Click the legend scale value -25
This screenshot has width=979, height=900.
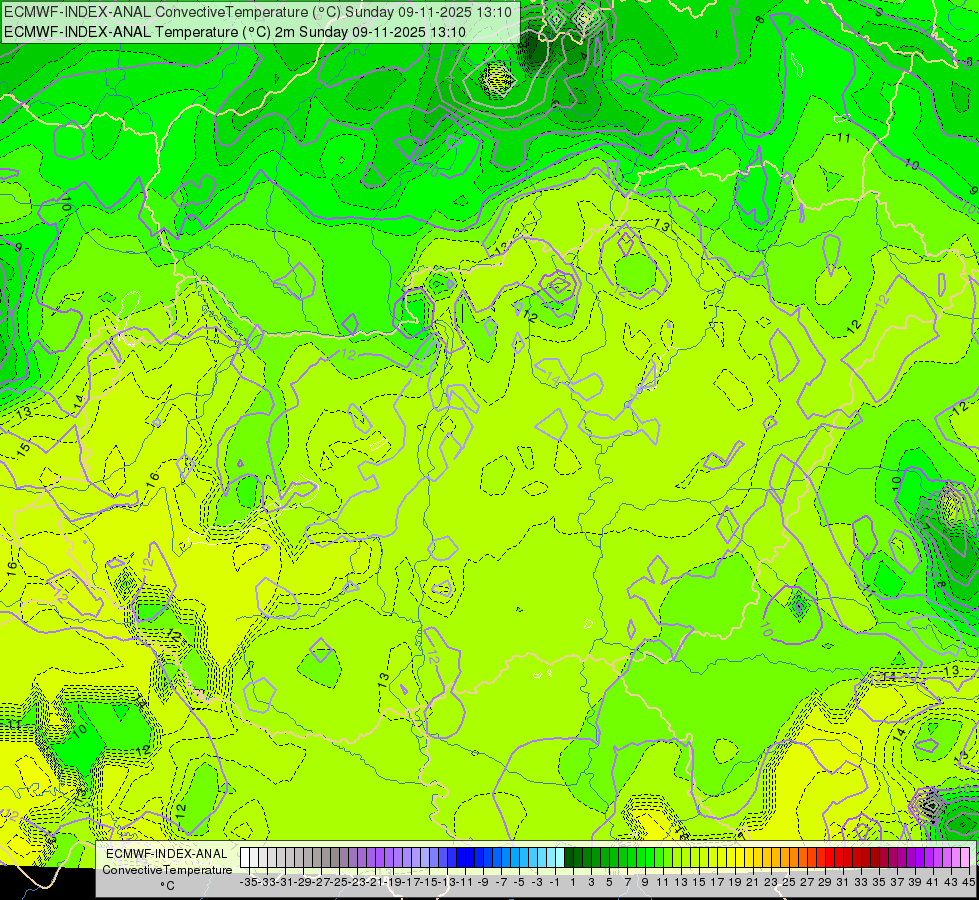coord(339,882)
